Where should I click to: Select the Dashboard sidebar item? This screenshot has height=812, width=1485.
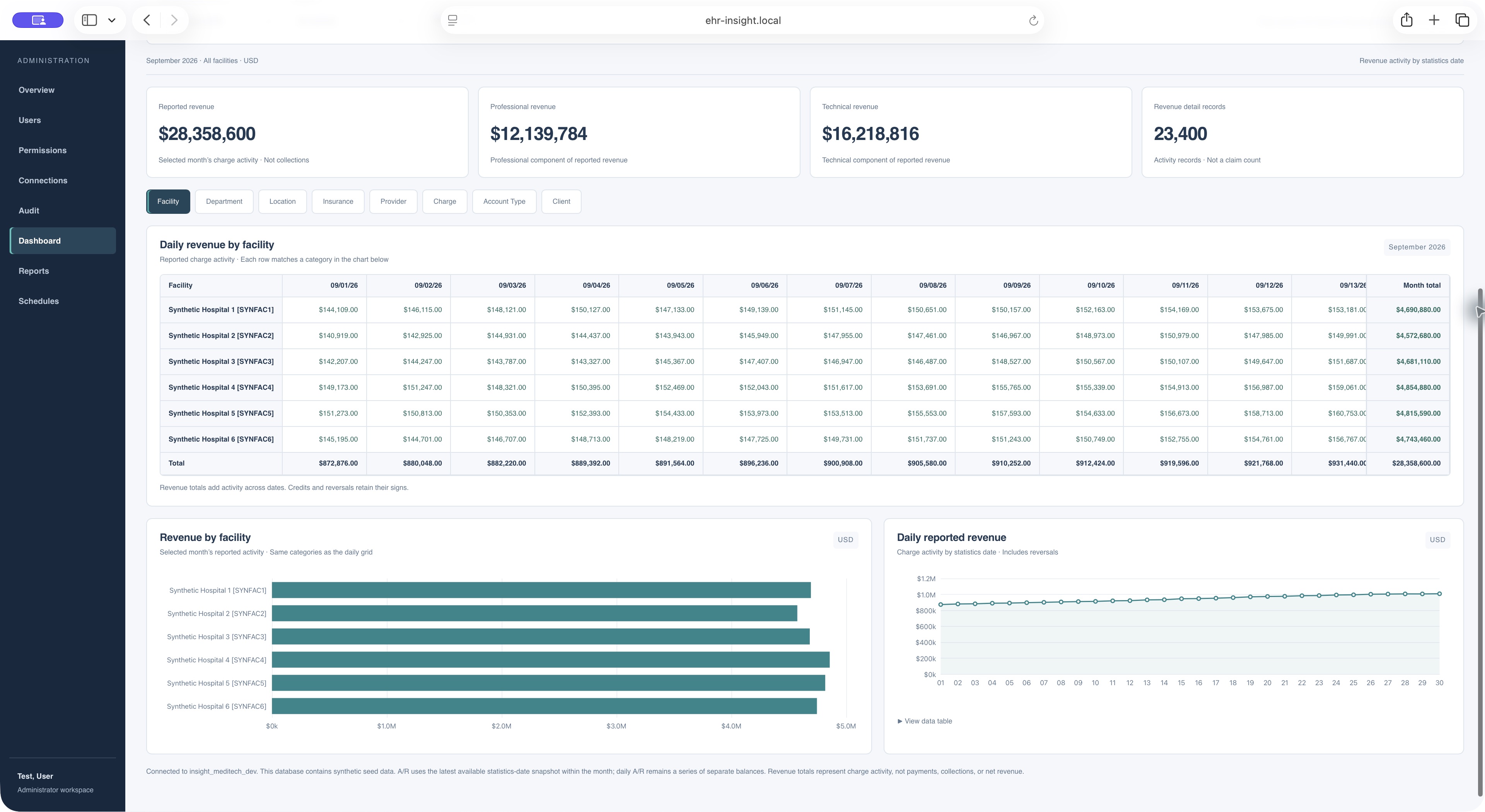click(63, 241)
